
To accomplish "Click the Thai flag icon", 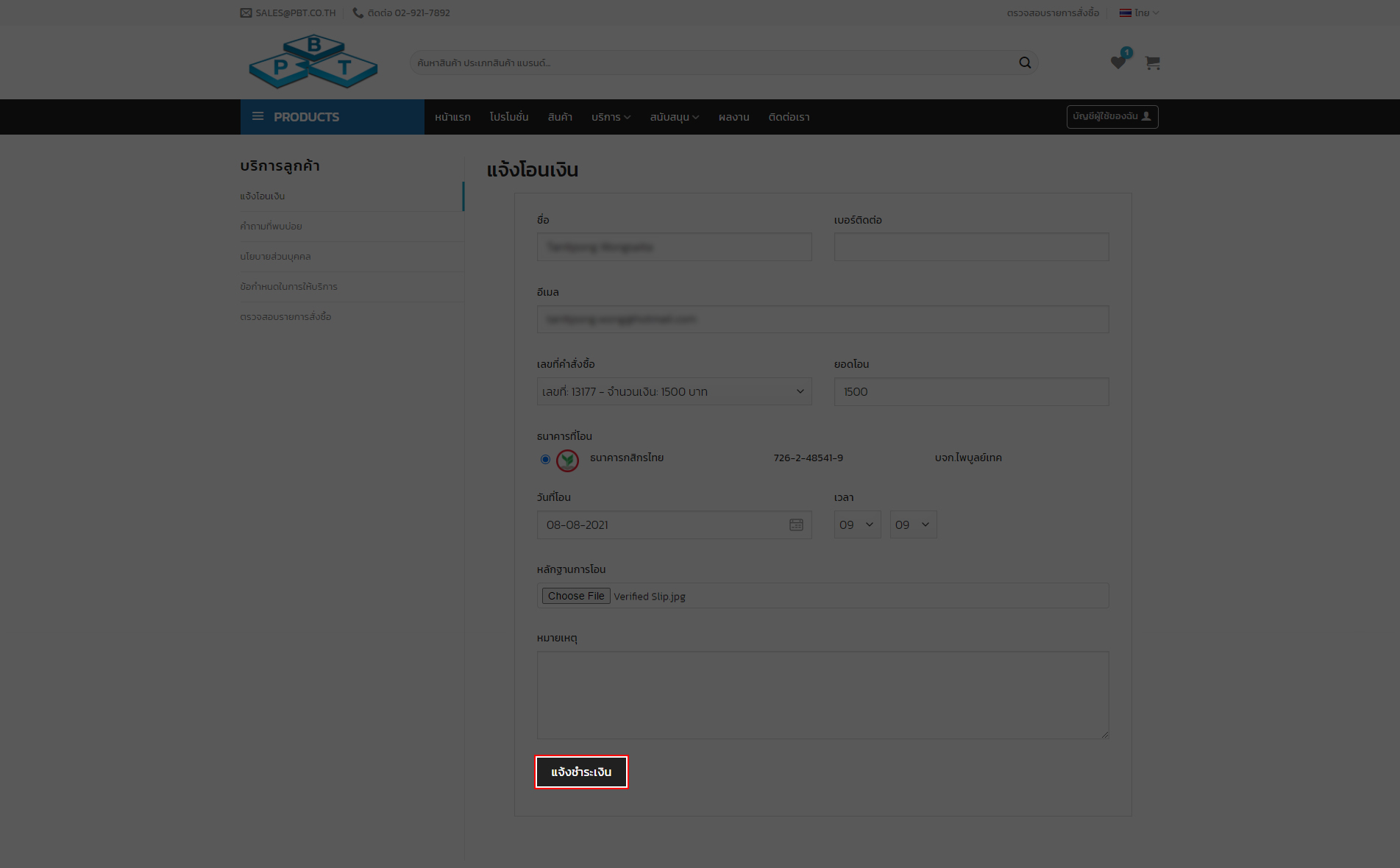I will [x=1126, y=13].
